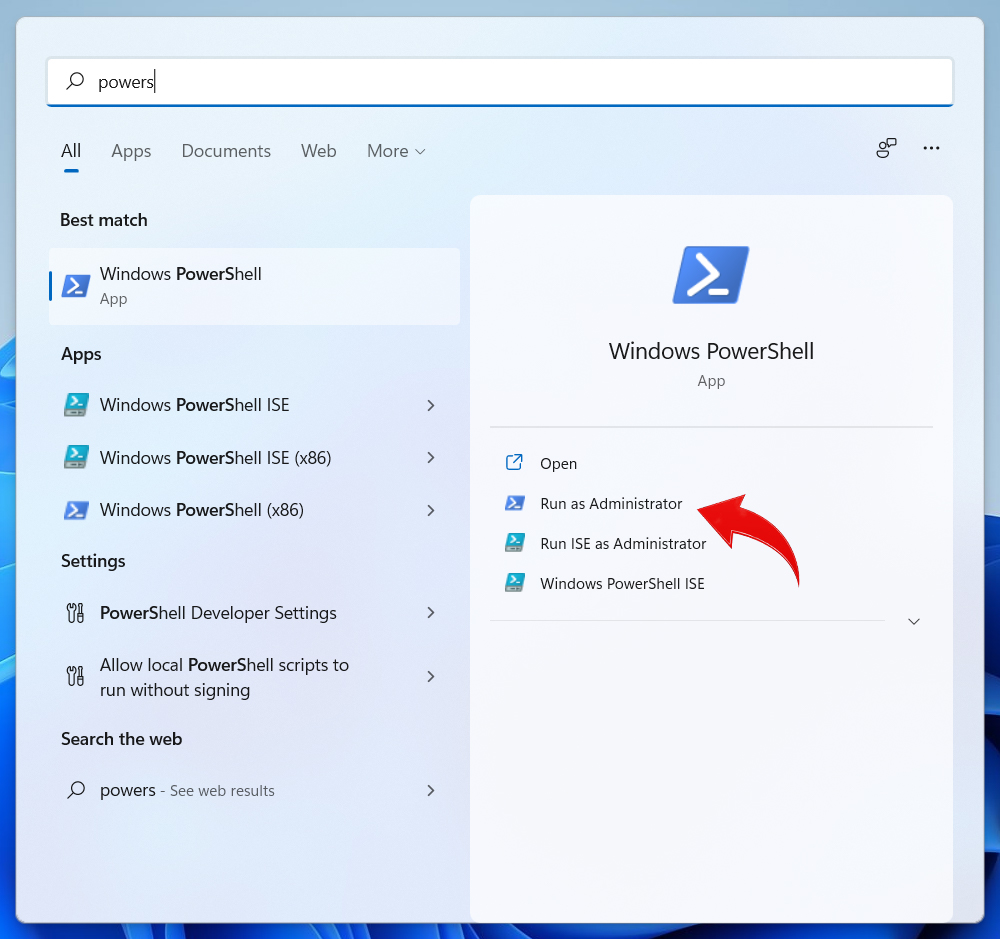Switch to the Documents filter tab
The width and height of the screenshot is (1000, 939).
[x=226, y=151]
